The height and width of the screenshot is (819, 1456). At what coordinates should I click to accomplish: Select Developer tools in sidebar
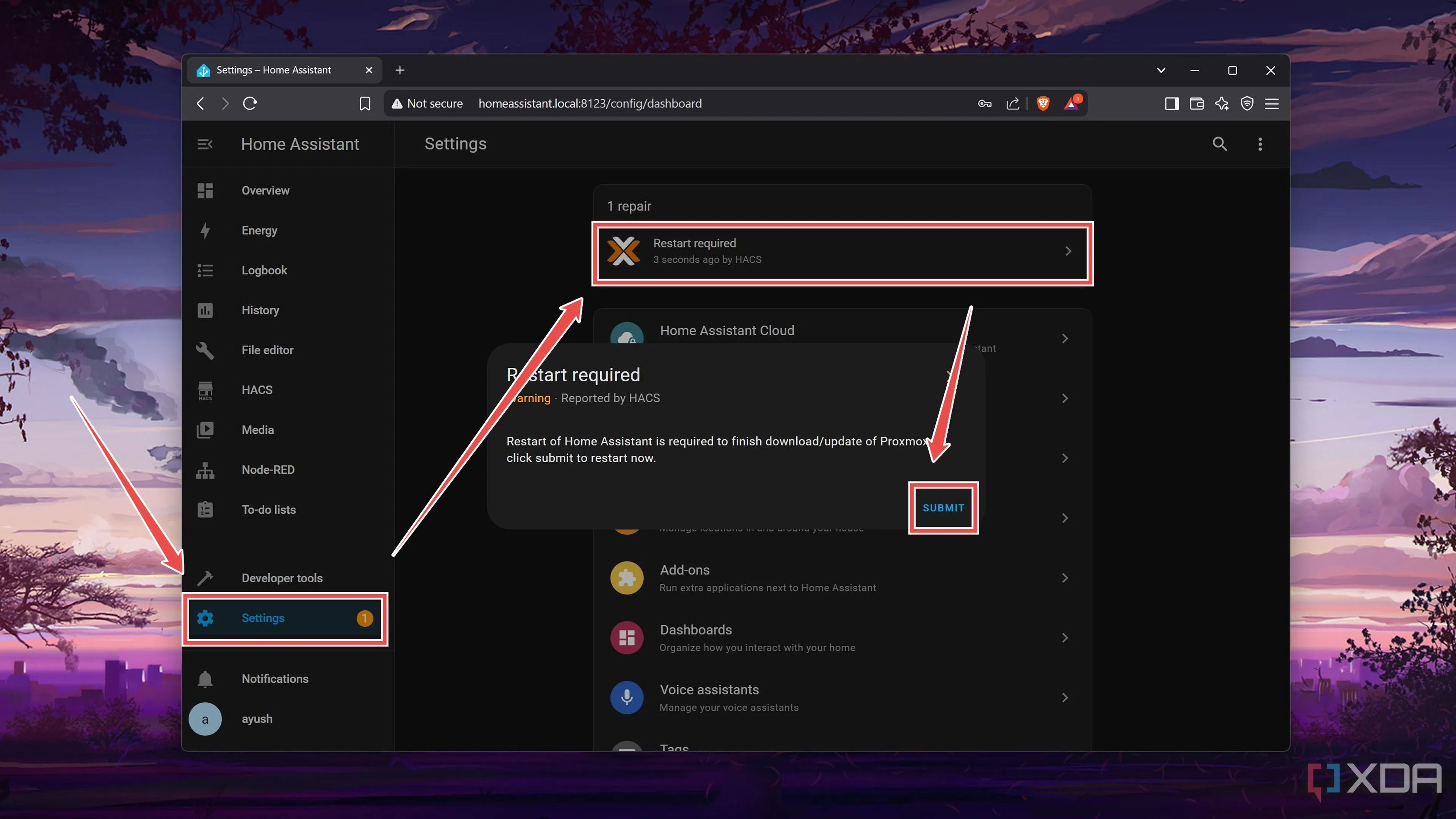click(282, 577)
